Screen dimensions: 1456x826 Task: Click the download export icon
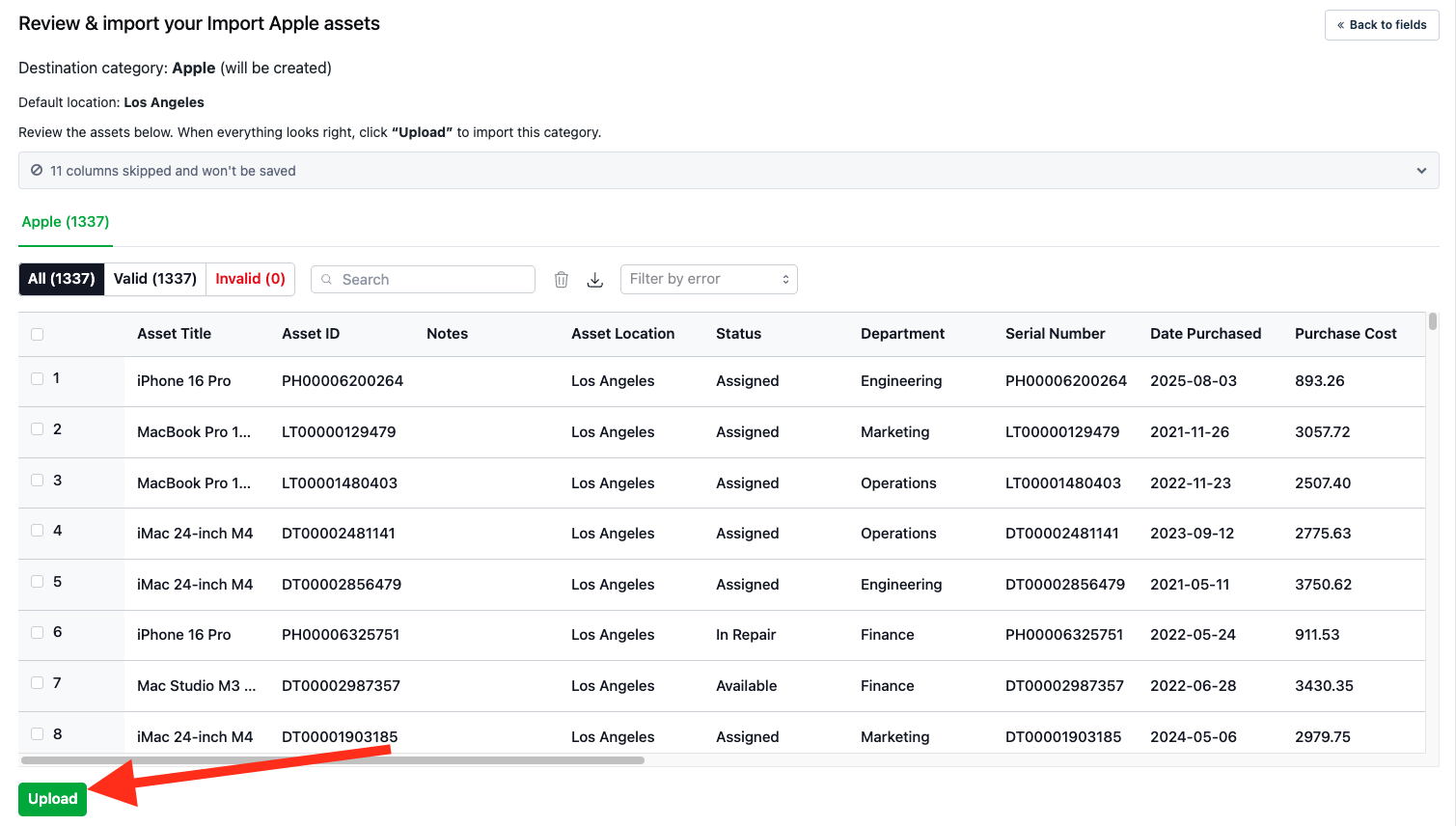point(595,280)
